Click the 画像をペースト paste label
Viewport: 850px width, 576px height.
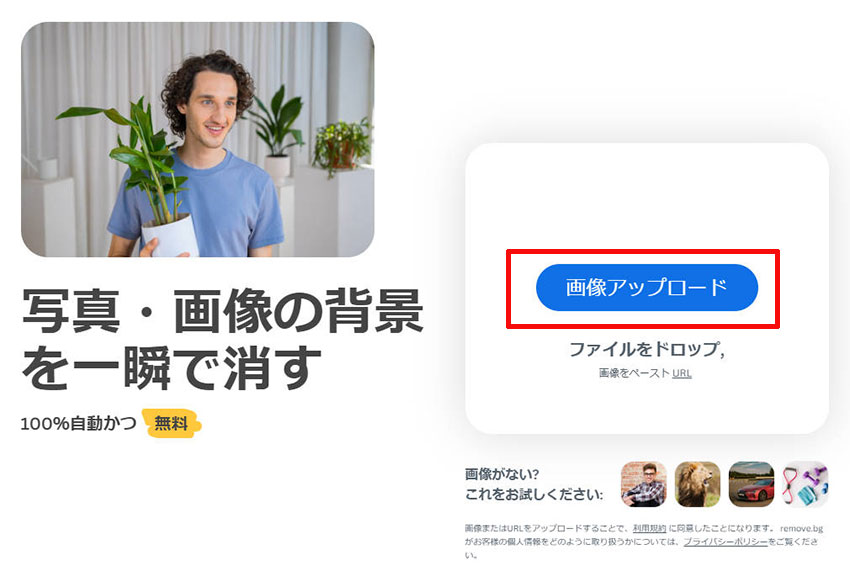[635, 373]
